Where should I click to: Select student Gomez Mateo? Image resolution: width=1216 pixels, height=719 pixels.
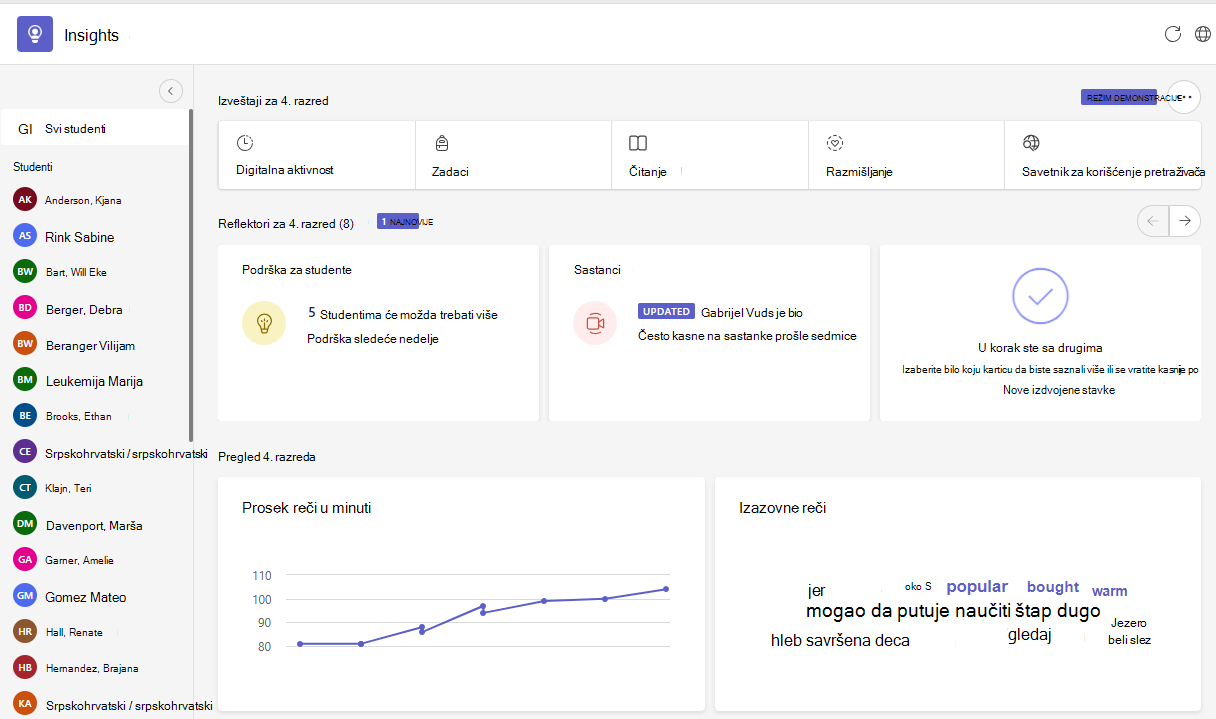pyautogui.click(x=94, y=596)
